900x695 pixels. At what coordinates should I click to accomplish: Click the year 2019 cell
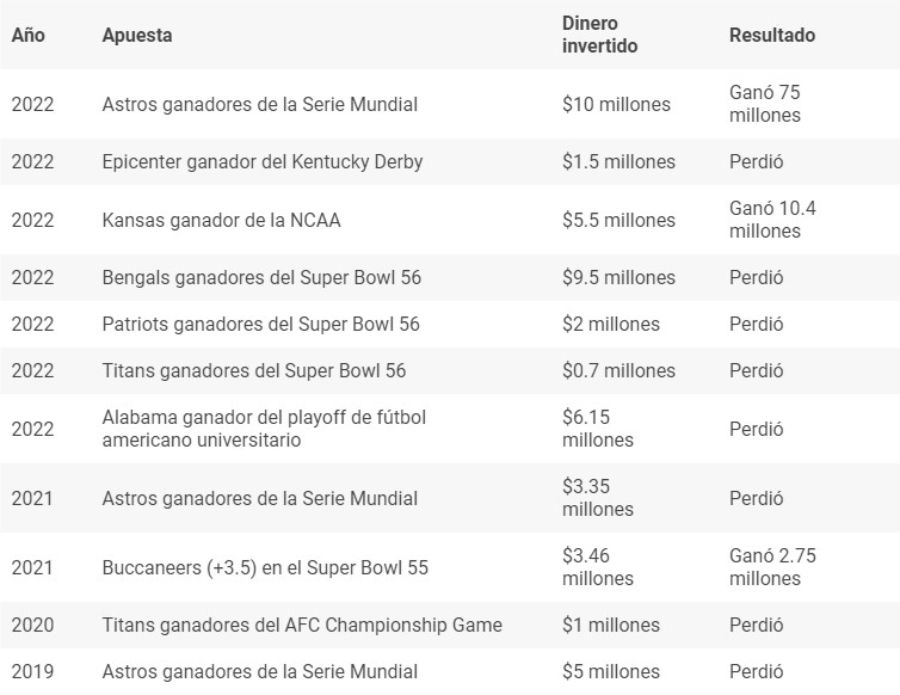tap(32, 671)
